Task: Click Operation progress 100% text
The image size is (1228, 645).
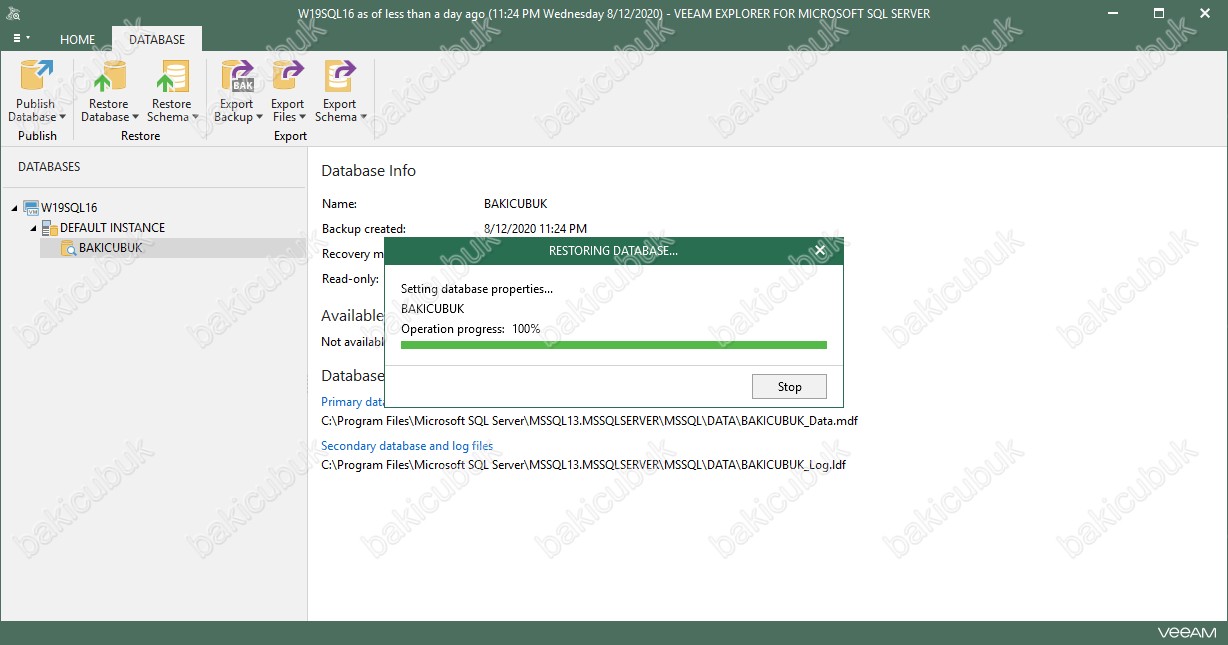Action: [470, 329]
